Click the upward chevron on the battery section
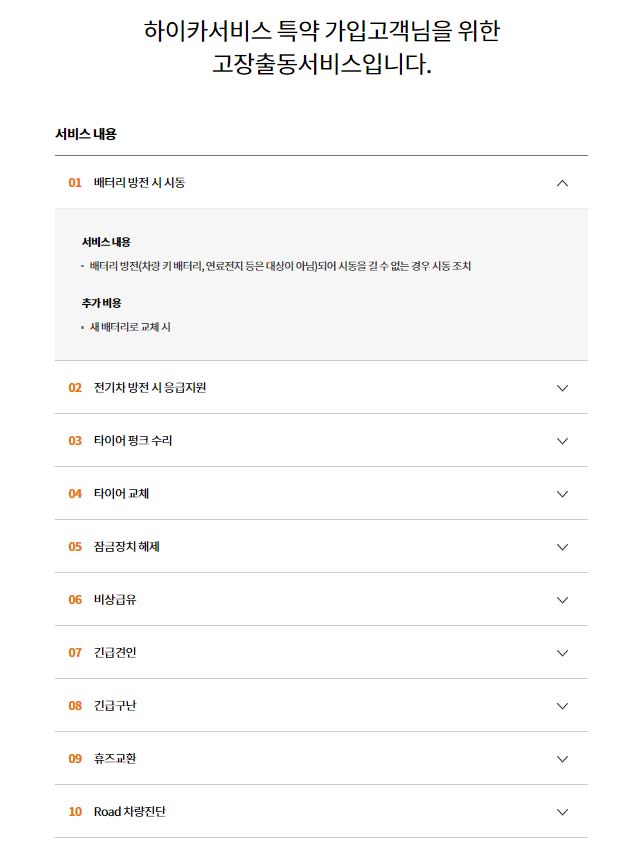Viewport: 628px width, 856px height. point(562,184)
